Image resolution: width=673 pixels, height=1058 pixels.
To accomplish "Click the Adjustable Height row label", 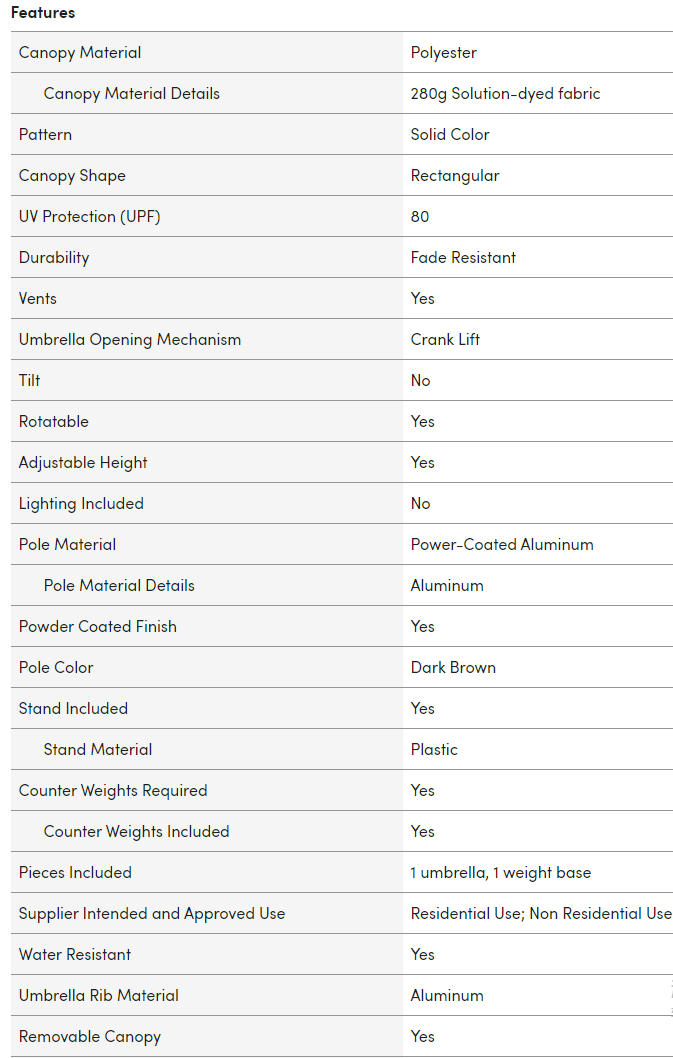I will (83, 462).
